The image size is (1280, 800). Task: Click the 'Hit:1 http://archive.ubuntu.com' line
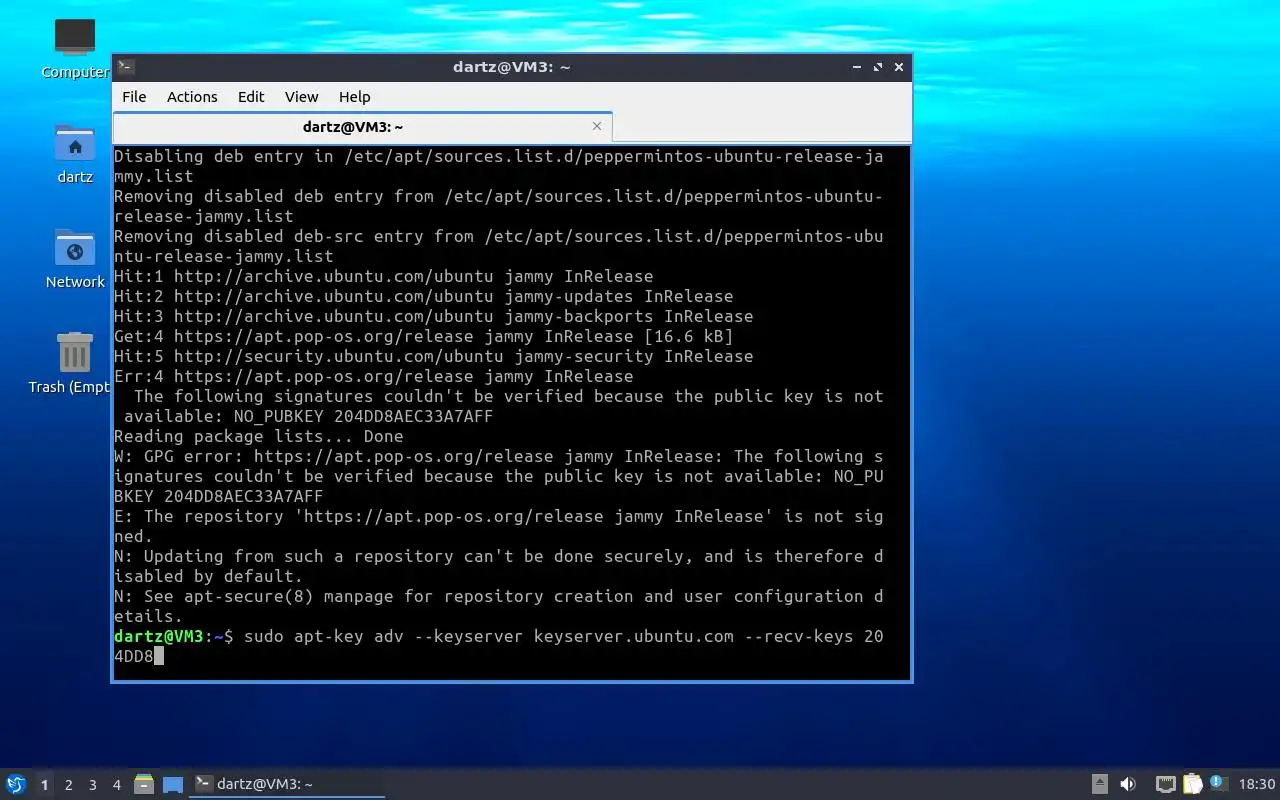(384, 276)
